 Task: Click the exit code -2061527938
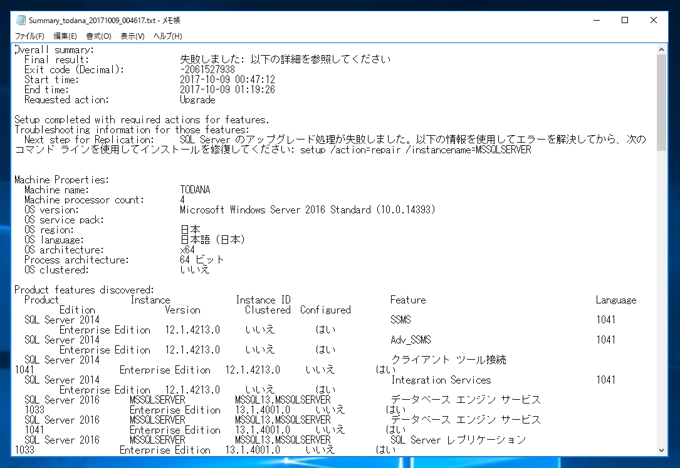207,69
